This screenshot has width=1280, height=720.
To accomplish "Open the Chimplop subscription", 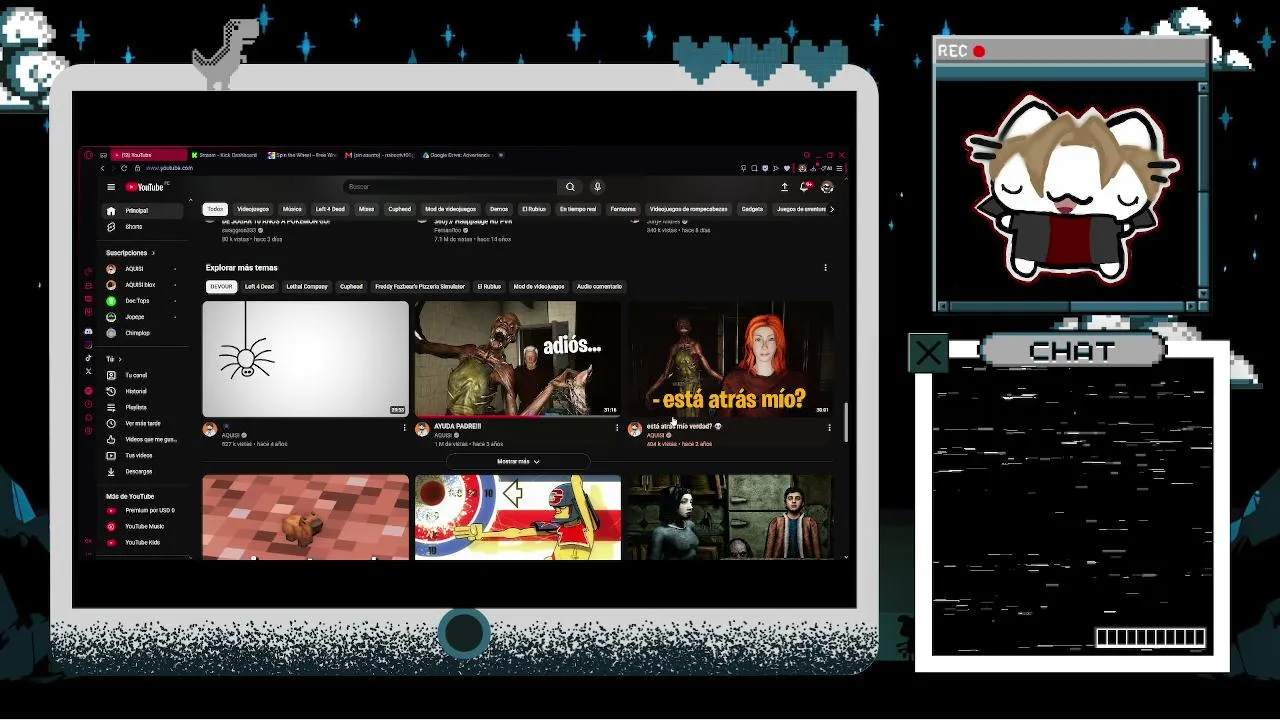I will coord(142,333).
